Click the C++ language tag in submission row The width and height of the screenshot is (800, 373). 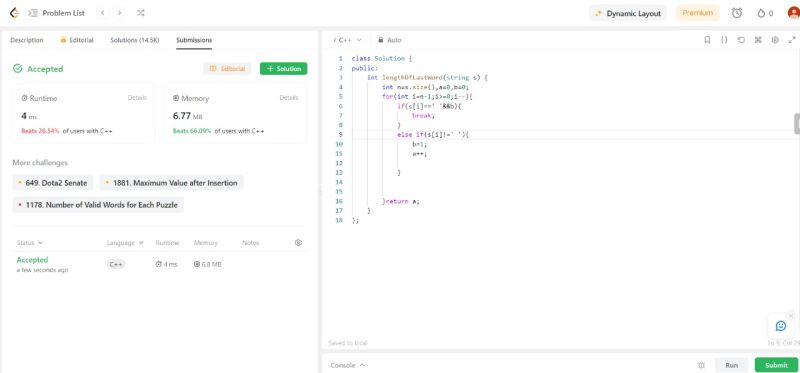click(x=116, y=264)
